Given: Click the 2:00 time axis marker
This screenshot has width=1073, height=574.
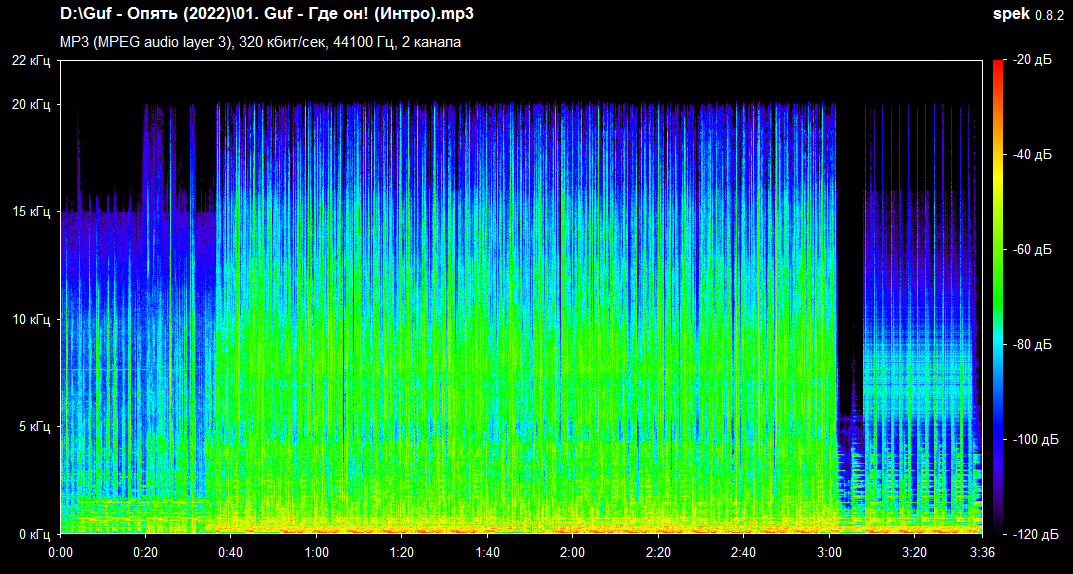Looking at the screenshot, I should (x=573, y=552).
